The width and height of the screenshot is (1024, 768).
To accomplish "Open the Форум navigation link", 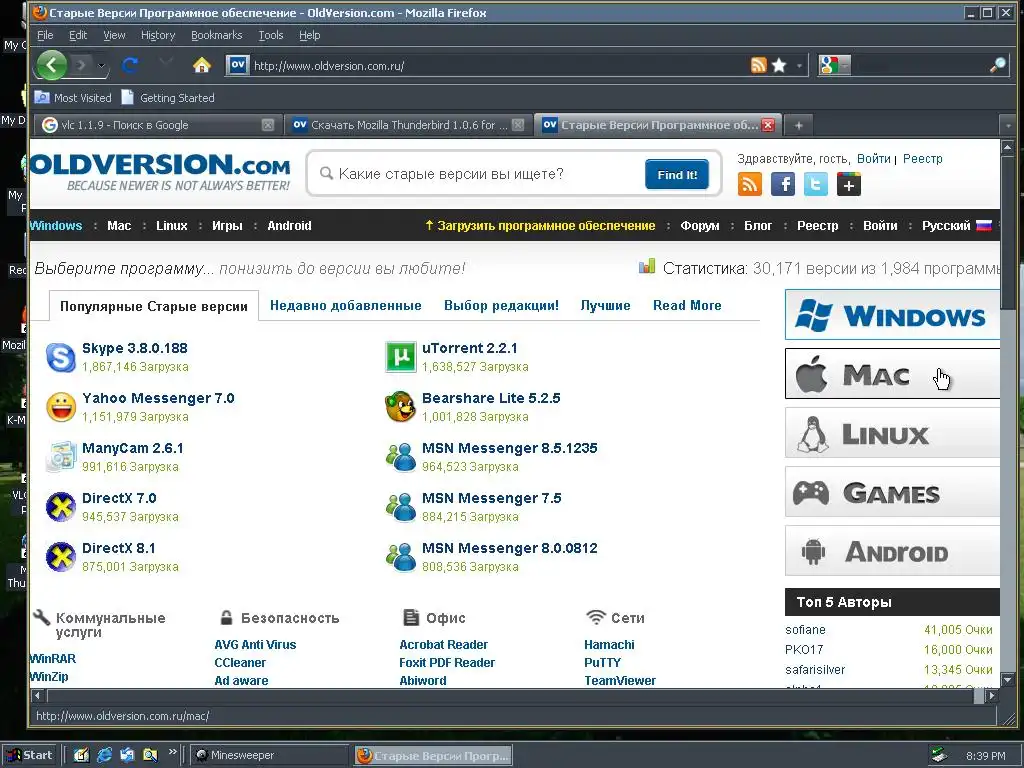I will [699, 225].
